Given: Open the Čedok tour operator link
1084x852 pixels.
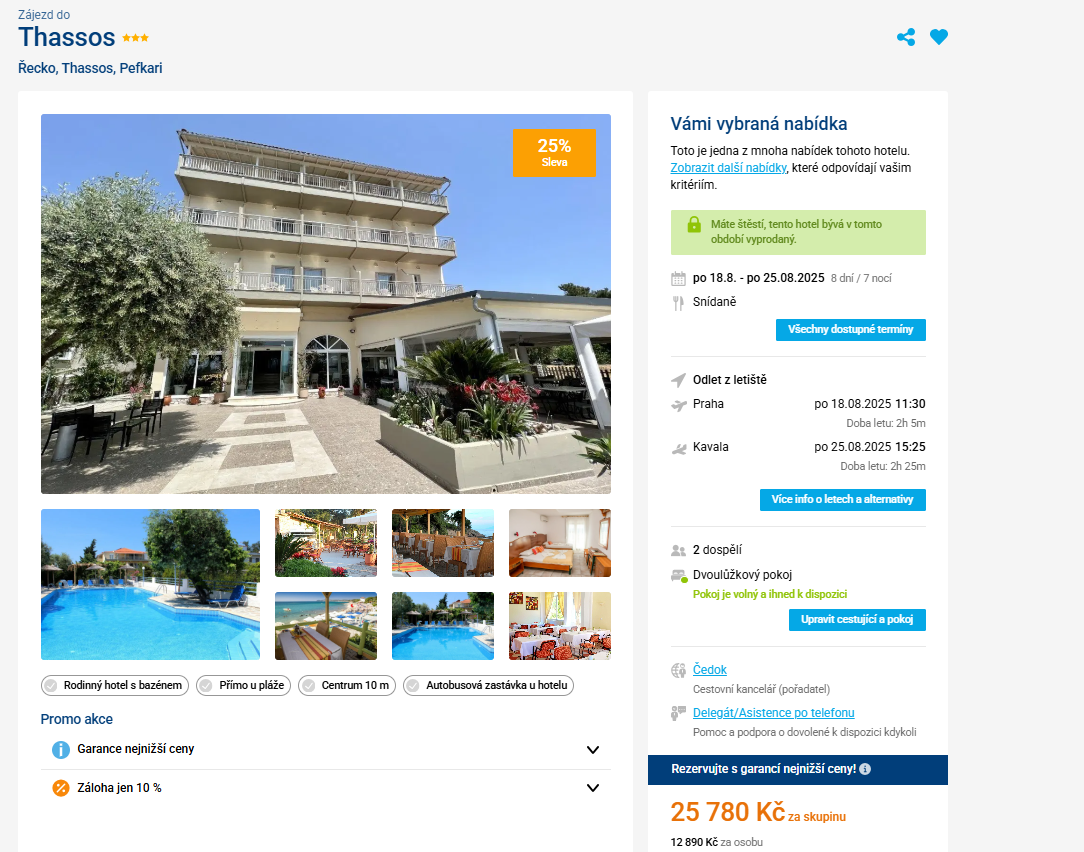Looking at the screenshot, I should 709,669.
